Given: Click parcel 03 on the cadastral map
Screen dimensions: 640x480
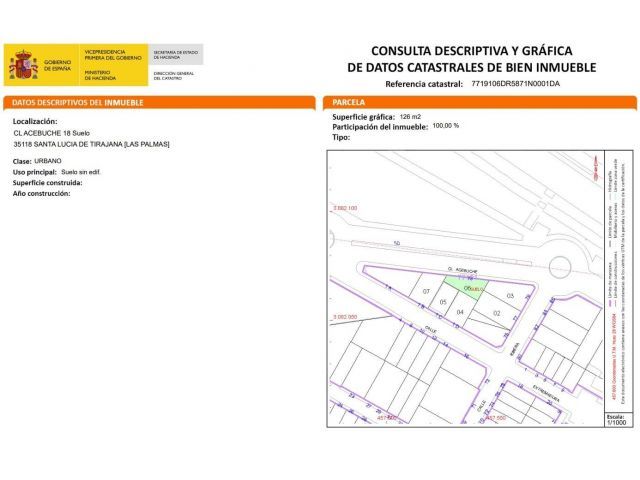Looking at the screenshot, I should tap(510, 296).
